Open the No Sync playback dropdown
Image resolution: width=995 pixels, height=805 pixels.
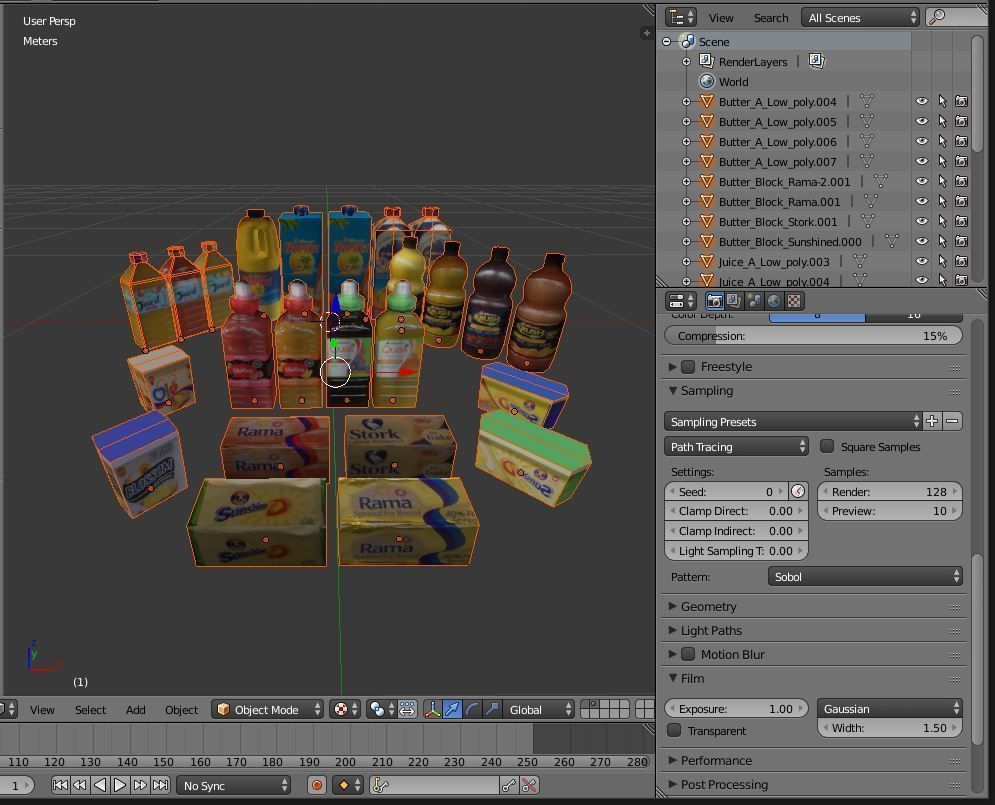(233, 785)
